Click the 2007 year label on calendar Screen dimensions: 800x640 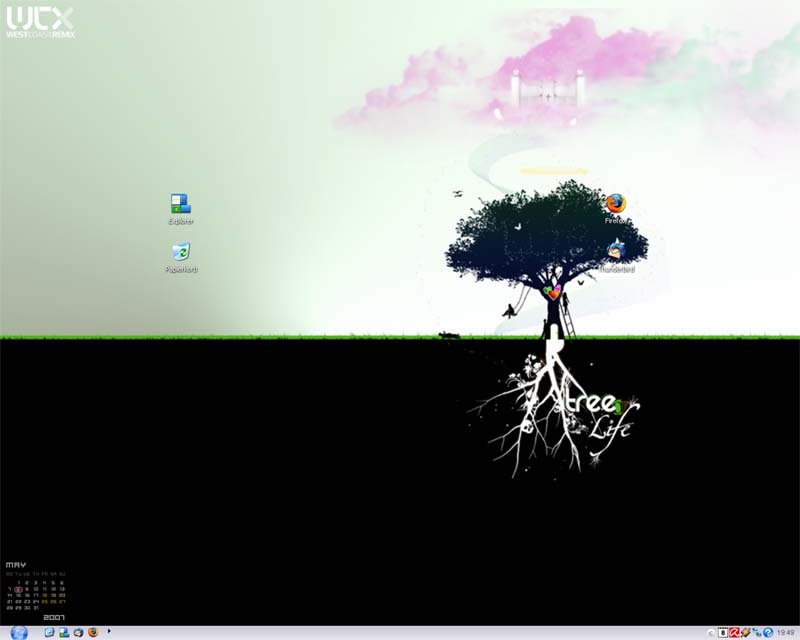pyautogui.click(x=54, y=619)
